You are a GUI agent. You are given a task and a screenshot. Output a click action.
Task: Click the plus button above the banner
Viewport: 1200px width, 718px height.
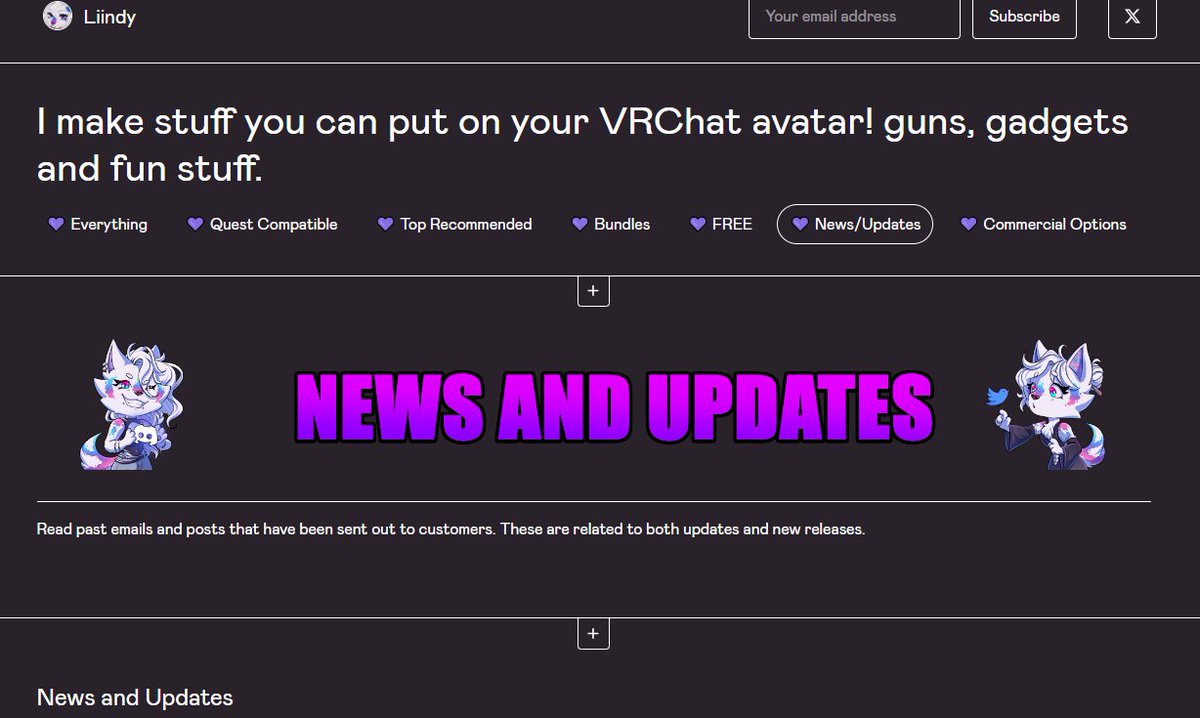click(x=593, y=291)
